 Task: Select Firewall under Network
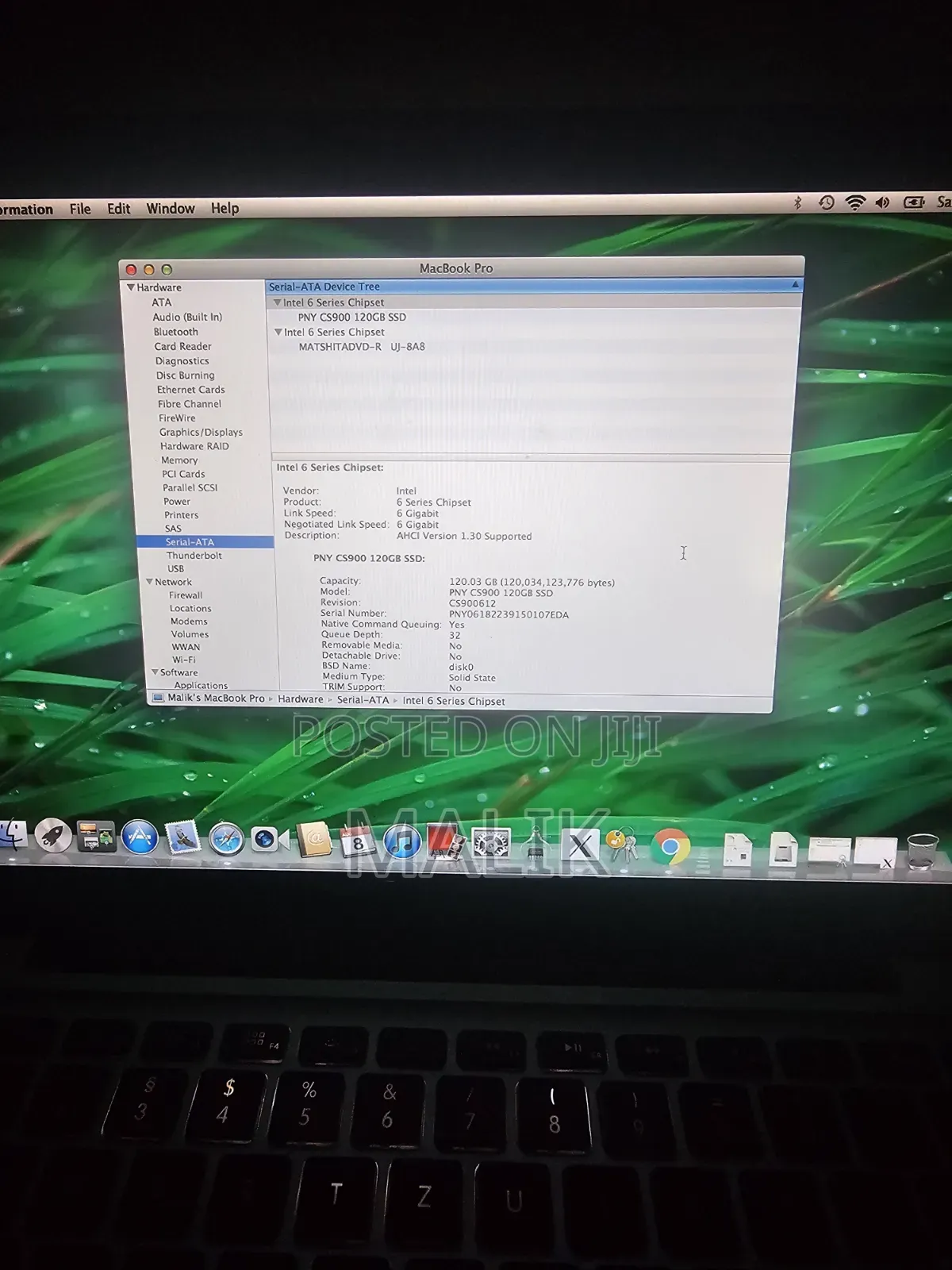tap(186, 595)
